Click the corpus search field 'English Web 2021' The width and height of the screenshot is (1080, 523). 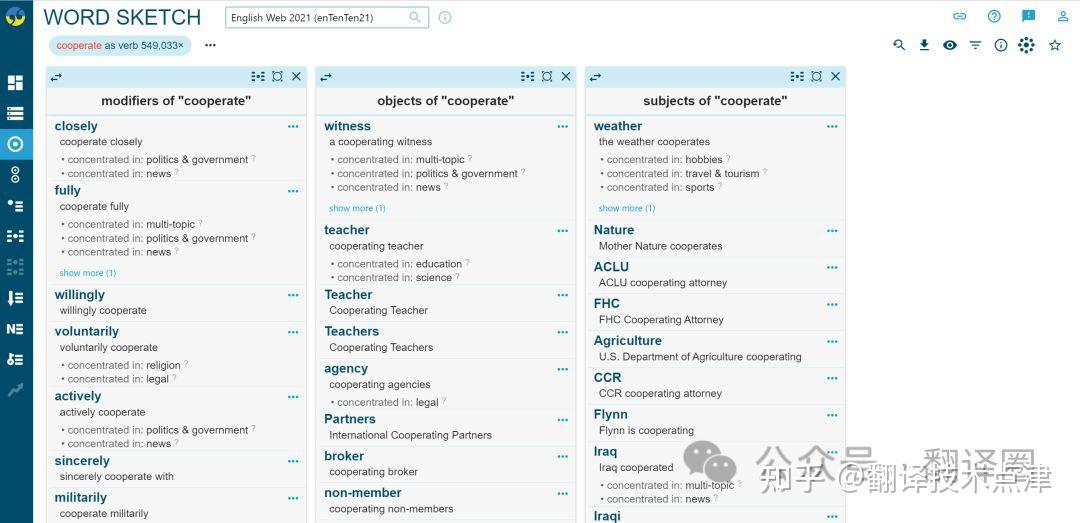(x=317, y=18)
